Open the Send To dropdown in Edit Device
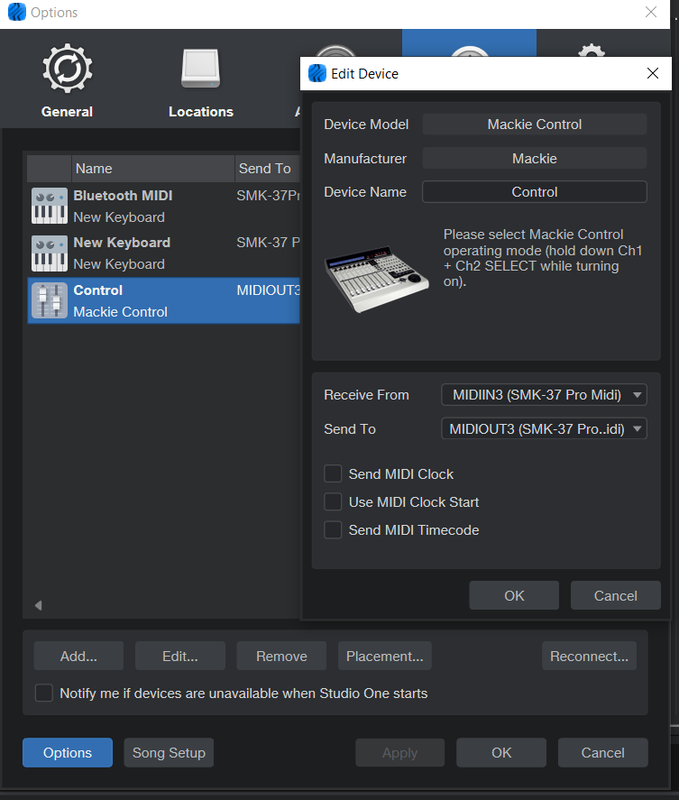This screenshot has width=679, height=800. click(x=544, y=429)
